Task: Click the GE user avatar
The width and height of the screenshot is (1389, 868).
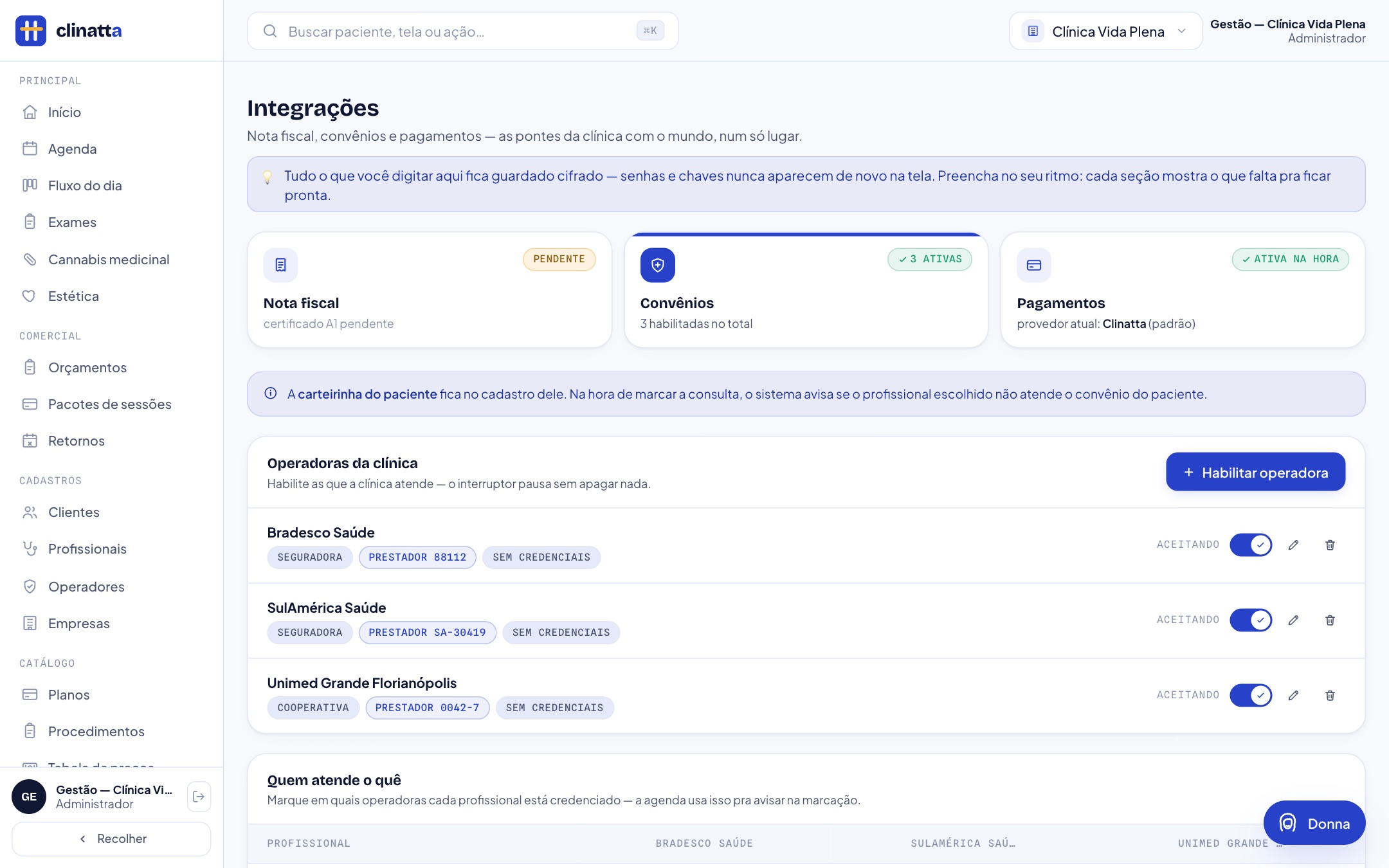Action: pyautogui.click(x=29, y=797)
